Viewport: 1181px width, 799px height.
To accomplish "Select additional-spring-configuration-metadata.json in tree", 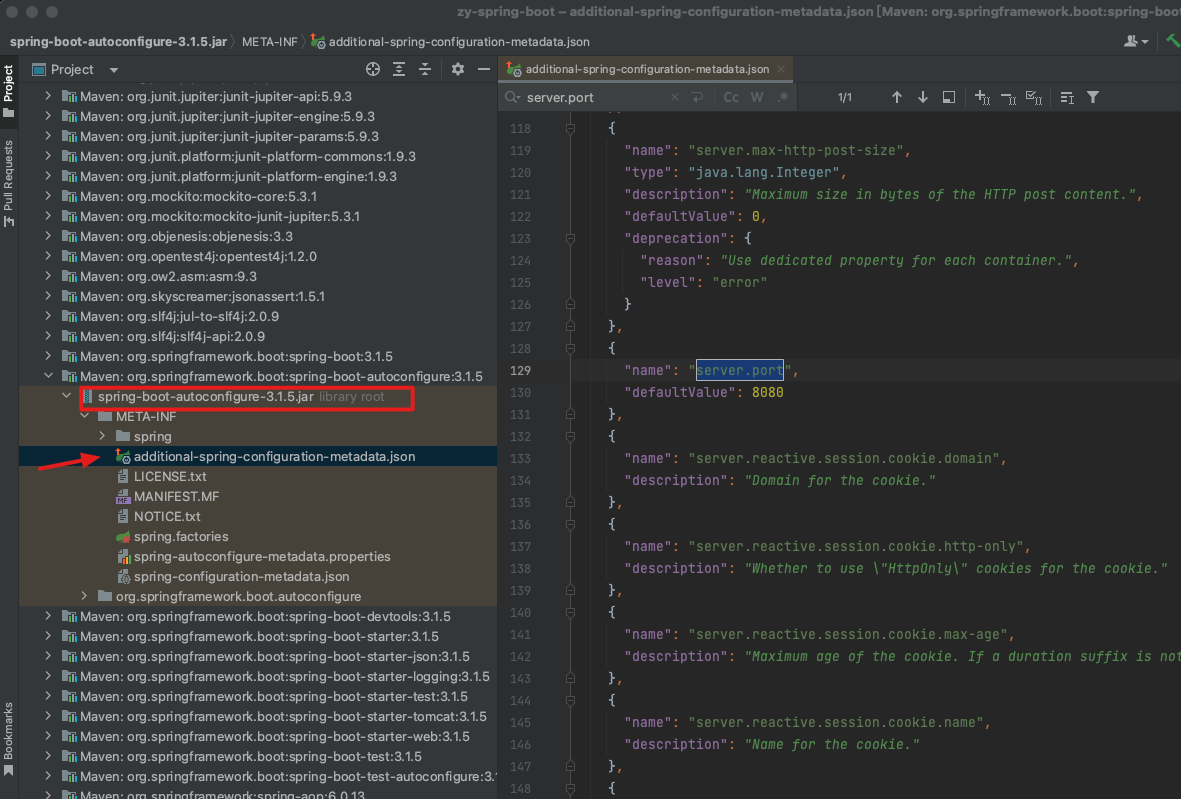I will (x=274, y=456).
